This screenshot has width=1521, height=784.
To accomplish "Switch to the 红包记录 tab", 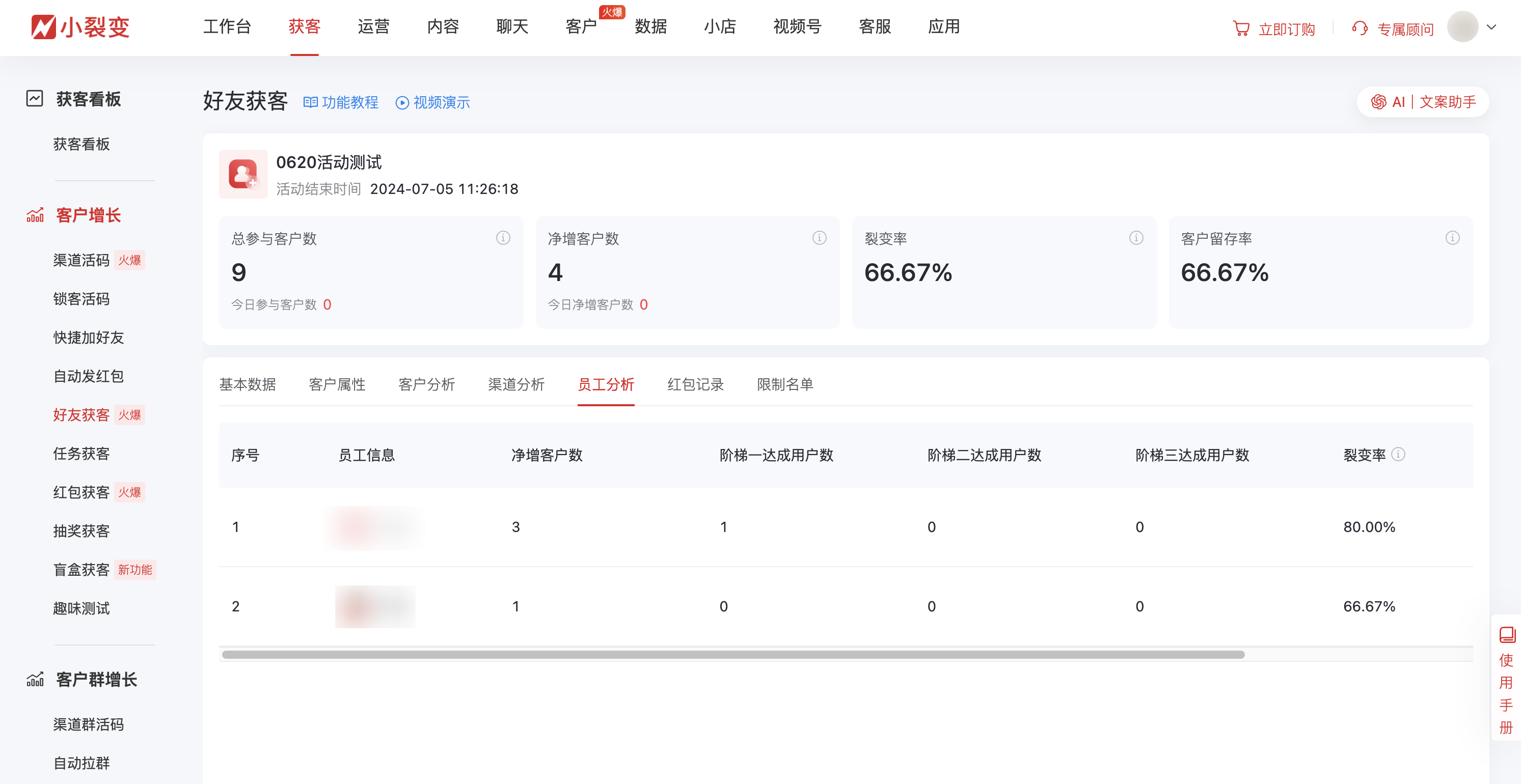I will (x=695, y=384).
